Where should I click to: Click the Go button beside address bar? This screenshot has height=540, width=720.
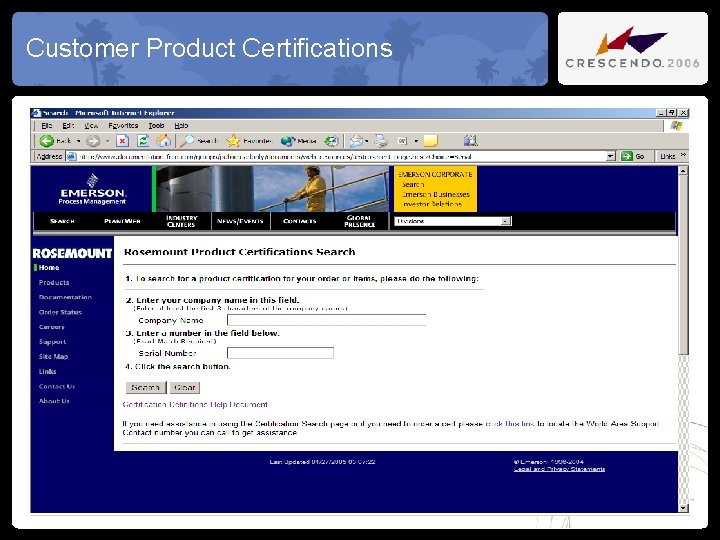[x=633, y=157]
